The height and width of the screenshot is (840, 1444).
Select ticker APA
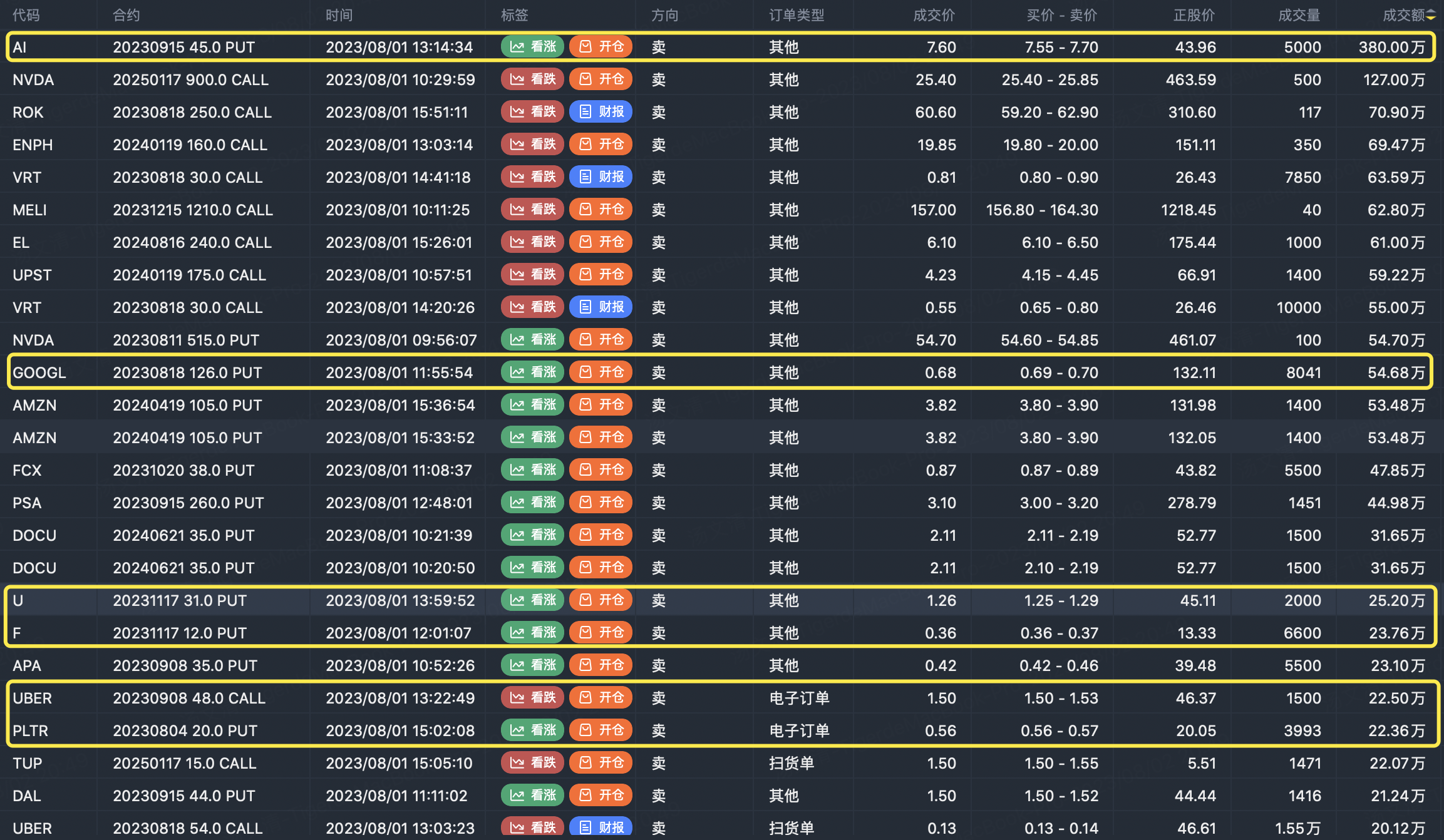[27, 665]
